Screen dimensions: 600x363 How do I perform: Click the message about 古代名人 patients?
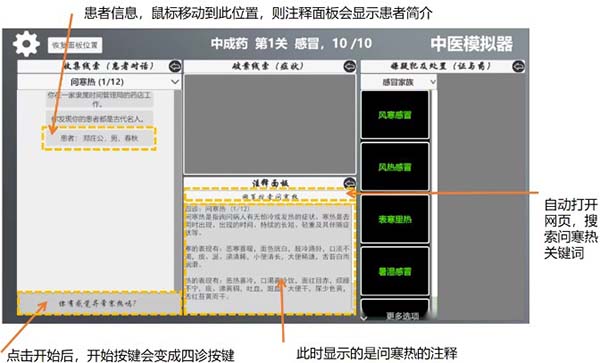pyautogui.click(x=99, y=119)
